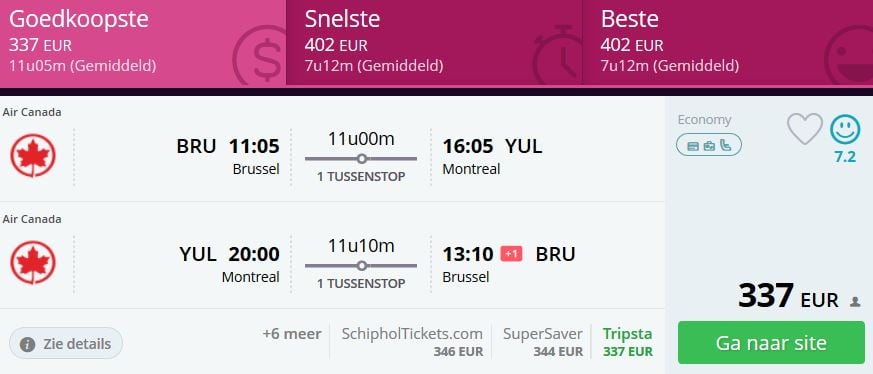This screenshot has height=374, width=873.
Task: Click the green Ga naar site button
Action: click(771, 343)
